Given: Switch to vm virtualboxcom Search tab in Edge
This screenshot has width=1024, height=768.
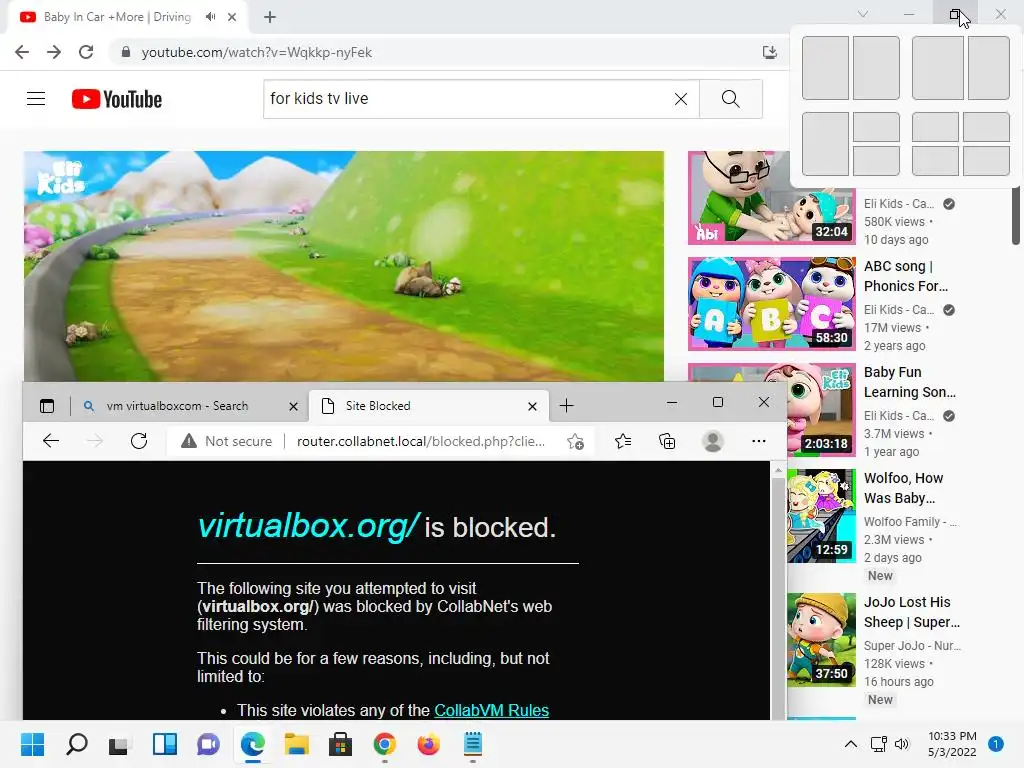Looking at the screenshot, I should click(x=177, y=406).
